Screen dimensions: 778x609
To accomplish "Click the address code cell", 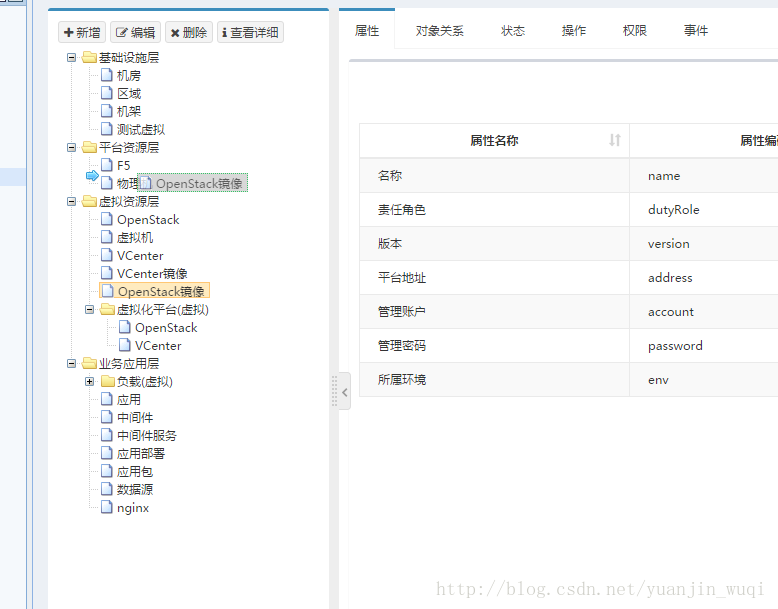I will coord(704,277).
